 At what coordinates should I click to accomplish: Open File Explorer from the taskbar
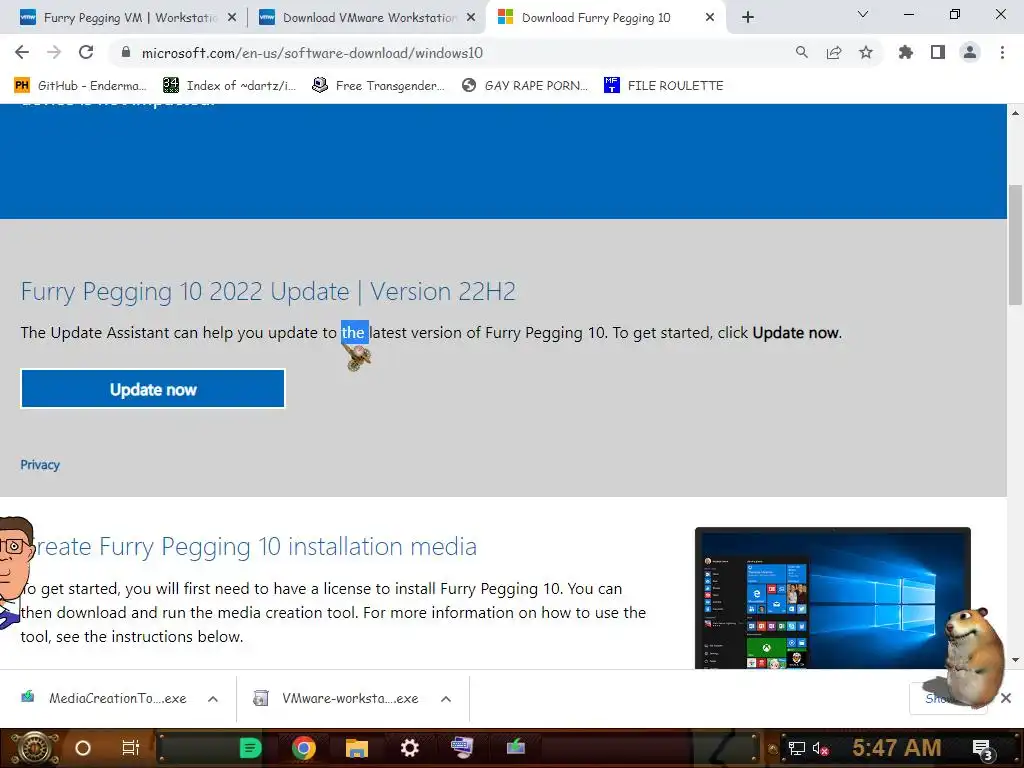[x=357, y=748]
